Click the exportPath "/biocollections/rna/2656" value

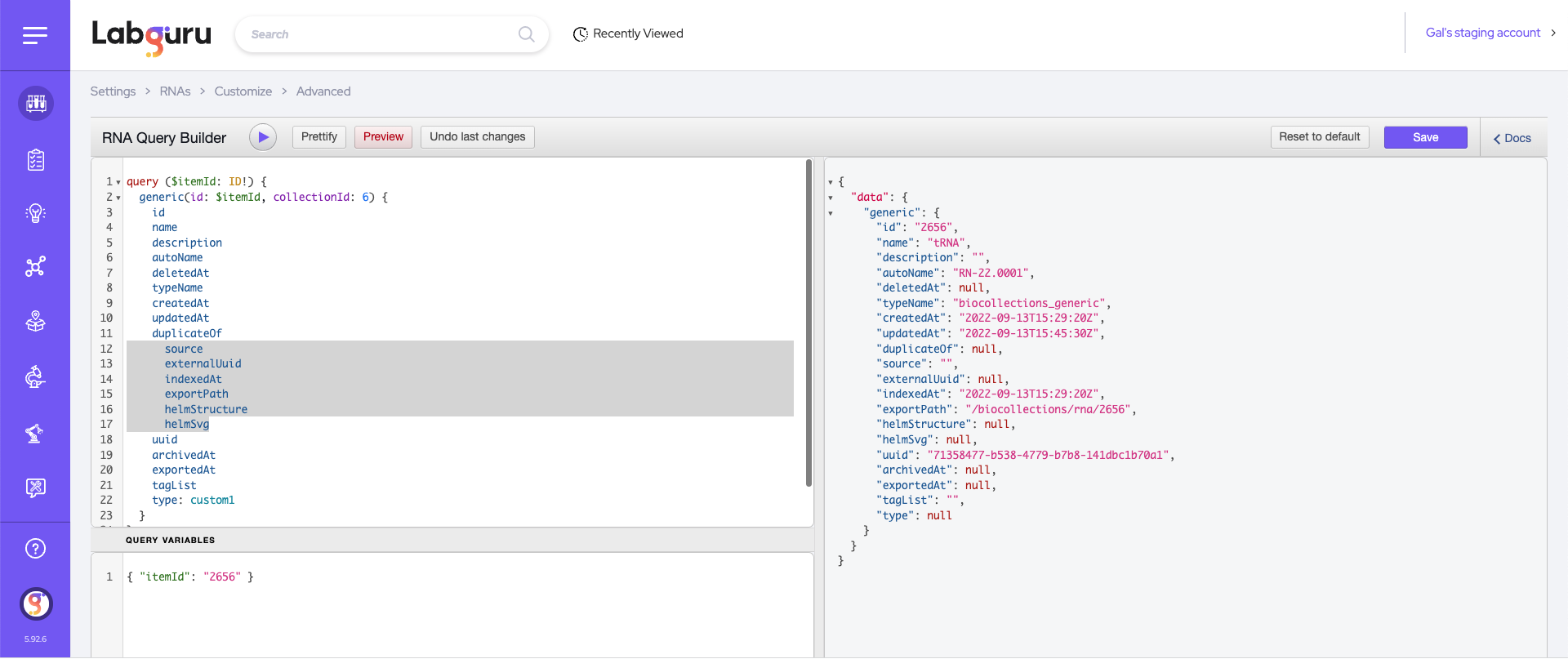1048,410
